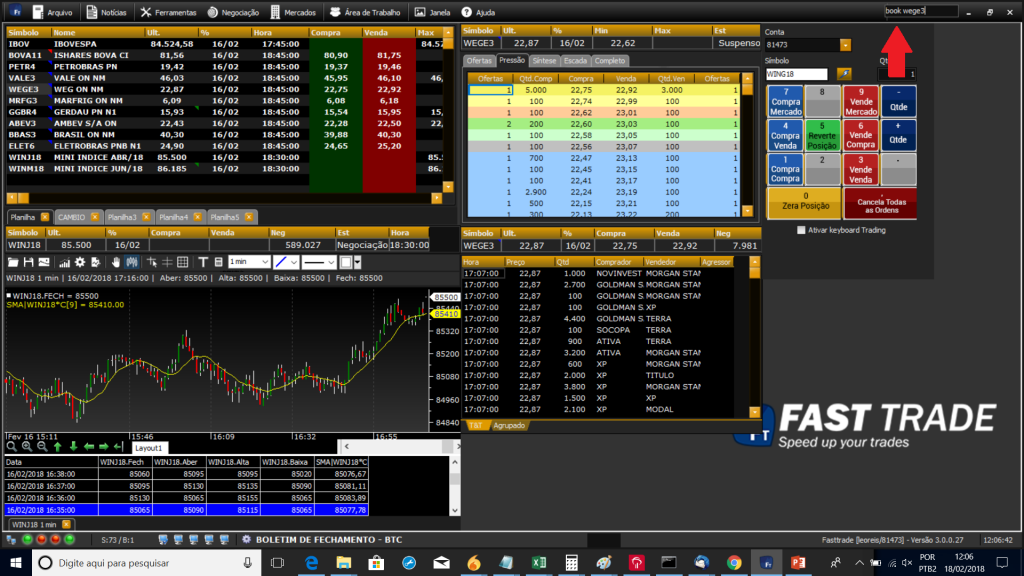The image size is (1024, 576).
Task: Click the quotes table horizontal scrollbar
Action: coord(224,198)
